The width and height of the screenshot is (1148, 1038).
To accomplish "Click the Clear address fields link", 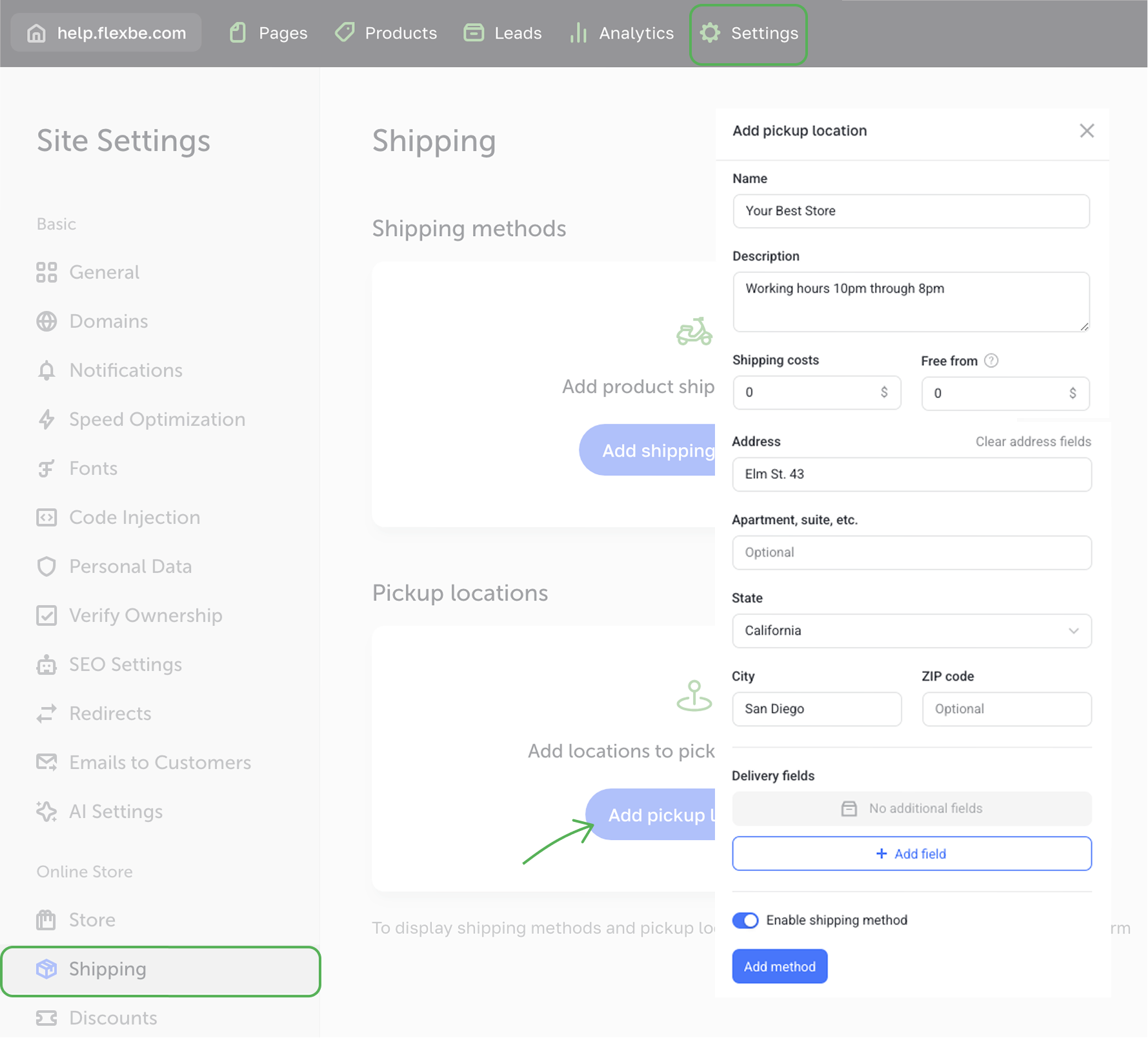I will [x=1032, y=442].
